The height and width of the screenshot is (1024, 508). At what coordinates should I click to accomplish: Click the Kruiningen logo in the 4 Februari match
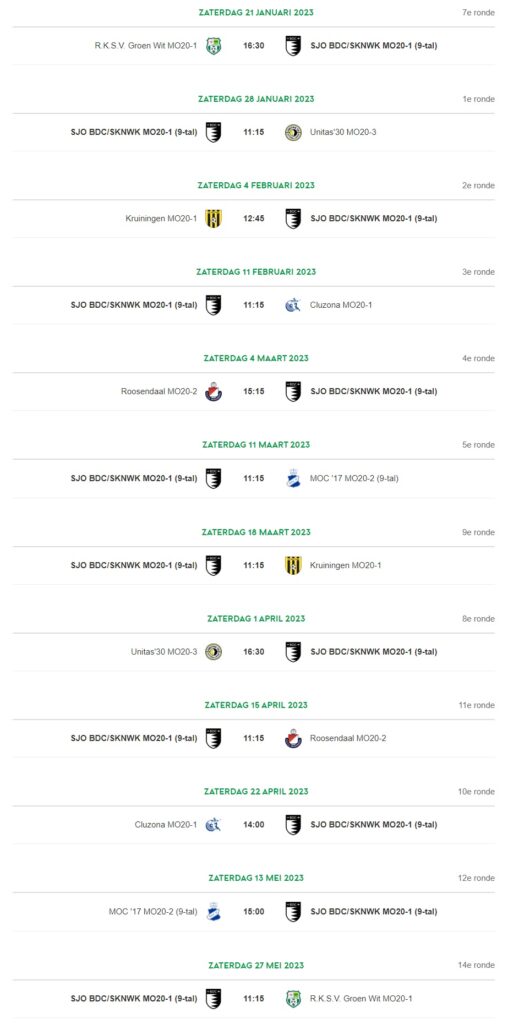tap(214, 219)
